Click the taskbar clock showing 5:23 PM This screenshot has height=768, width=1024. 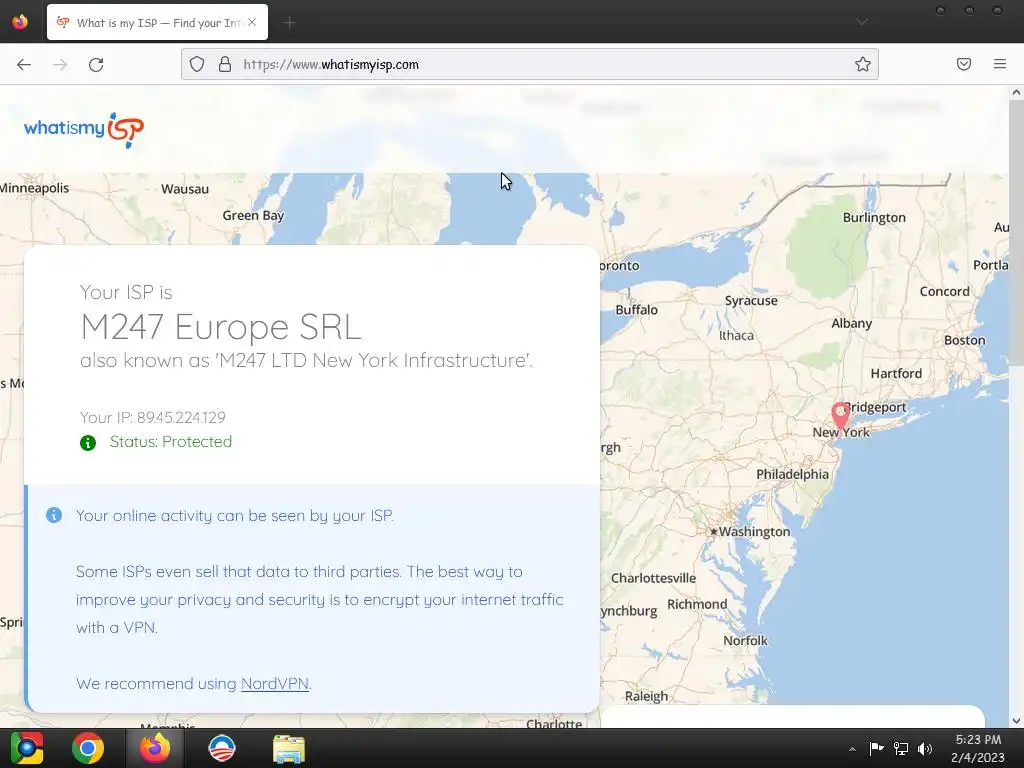tap(978, 748)
